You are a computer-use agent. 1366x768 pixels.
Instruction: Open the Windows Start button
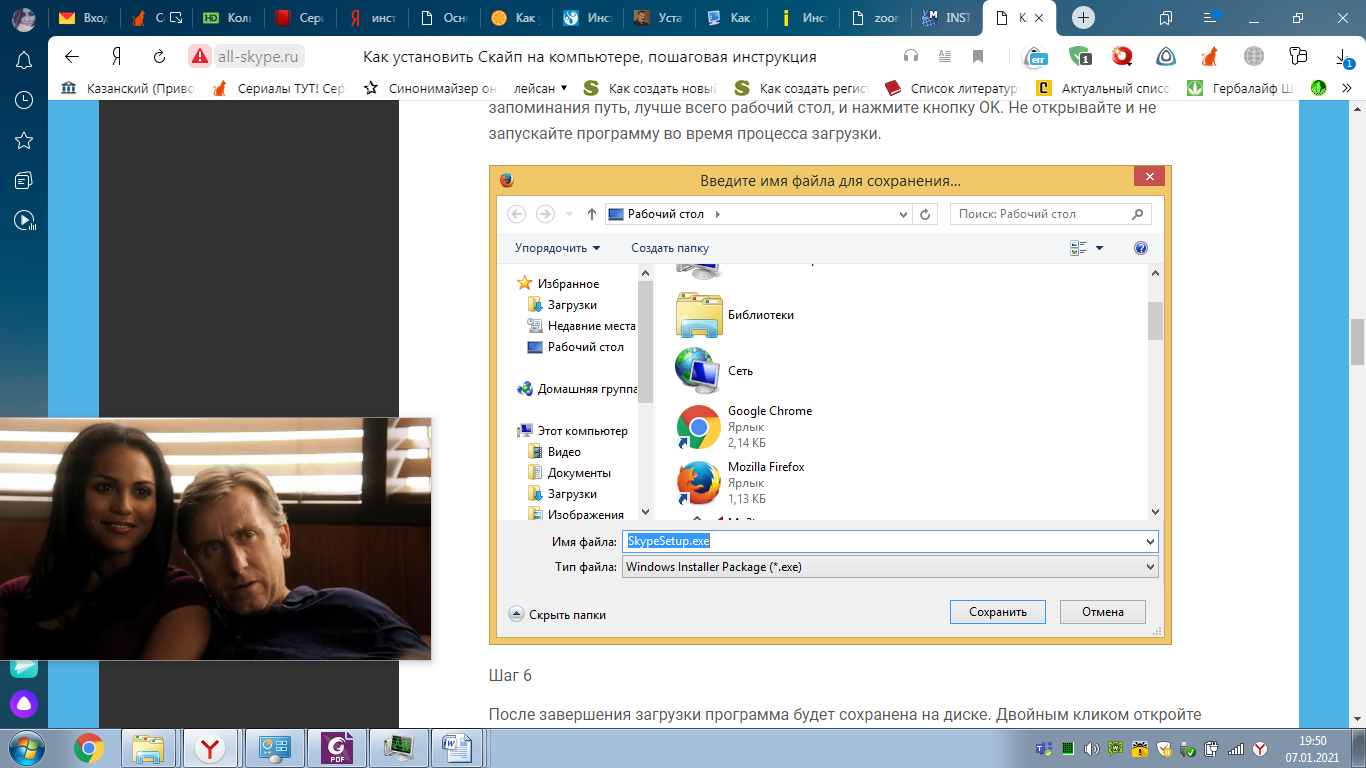point(24,747)
